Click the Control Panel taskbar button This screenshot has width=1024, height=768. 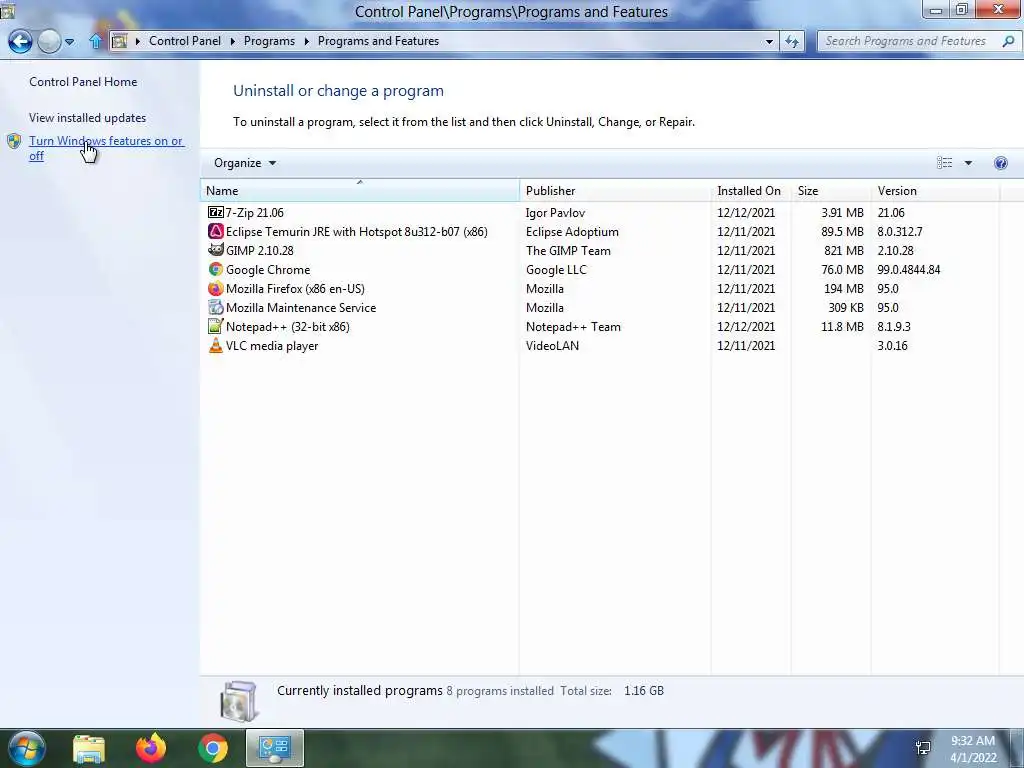pyautogui.click(x=274, y=748)
